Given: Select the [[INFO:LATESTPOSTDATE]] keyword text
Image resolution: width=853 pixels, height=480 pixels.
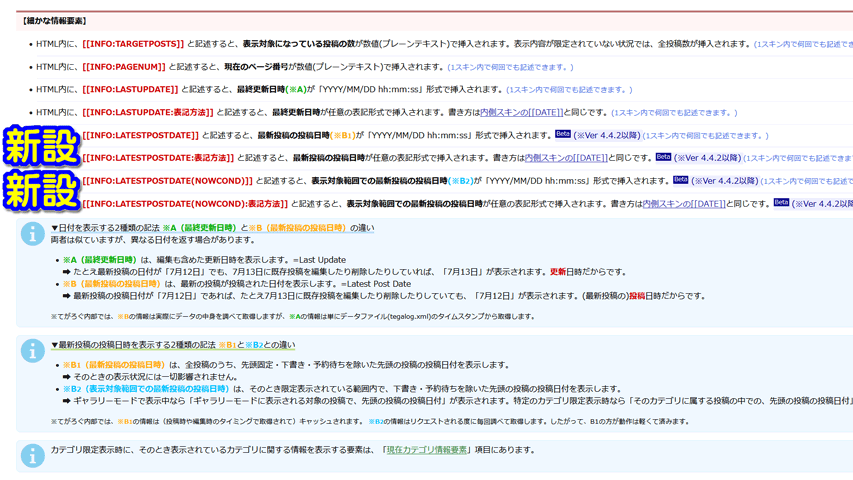Looking at the screenshot, I should pyautogui.click(x=141, y=135).
